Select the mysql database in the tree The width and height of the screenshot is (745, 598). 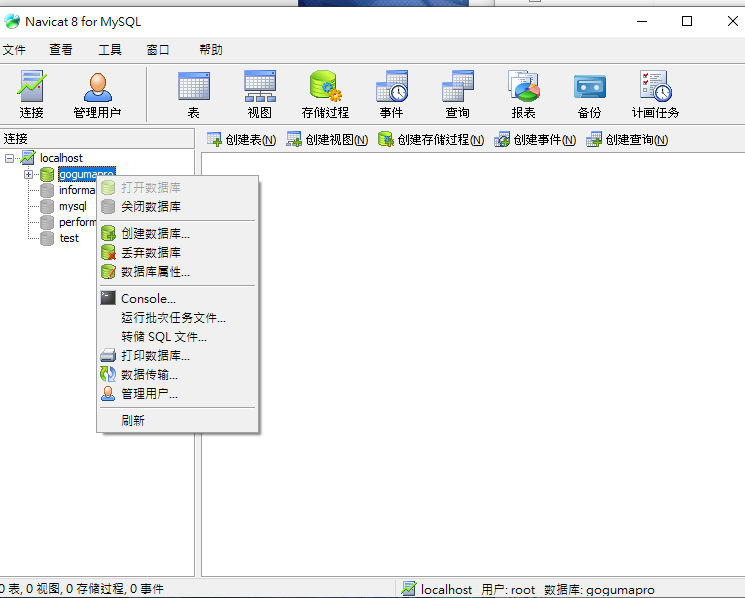(x=73, y=206)
